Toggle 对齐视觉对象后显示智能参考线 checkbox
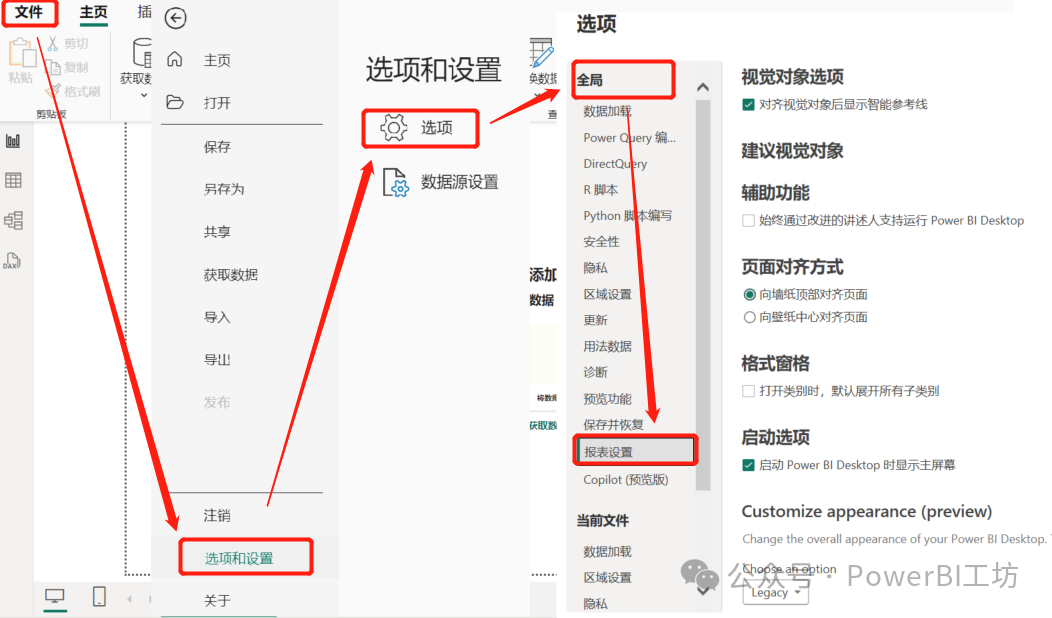Viewport: 1052px width, 618px height. click(749, 105)
